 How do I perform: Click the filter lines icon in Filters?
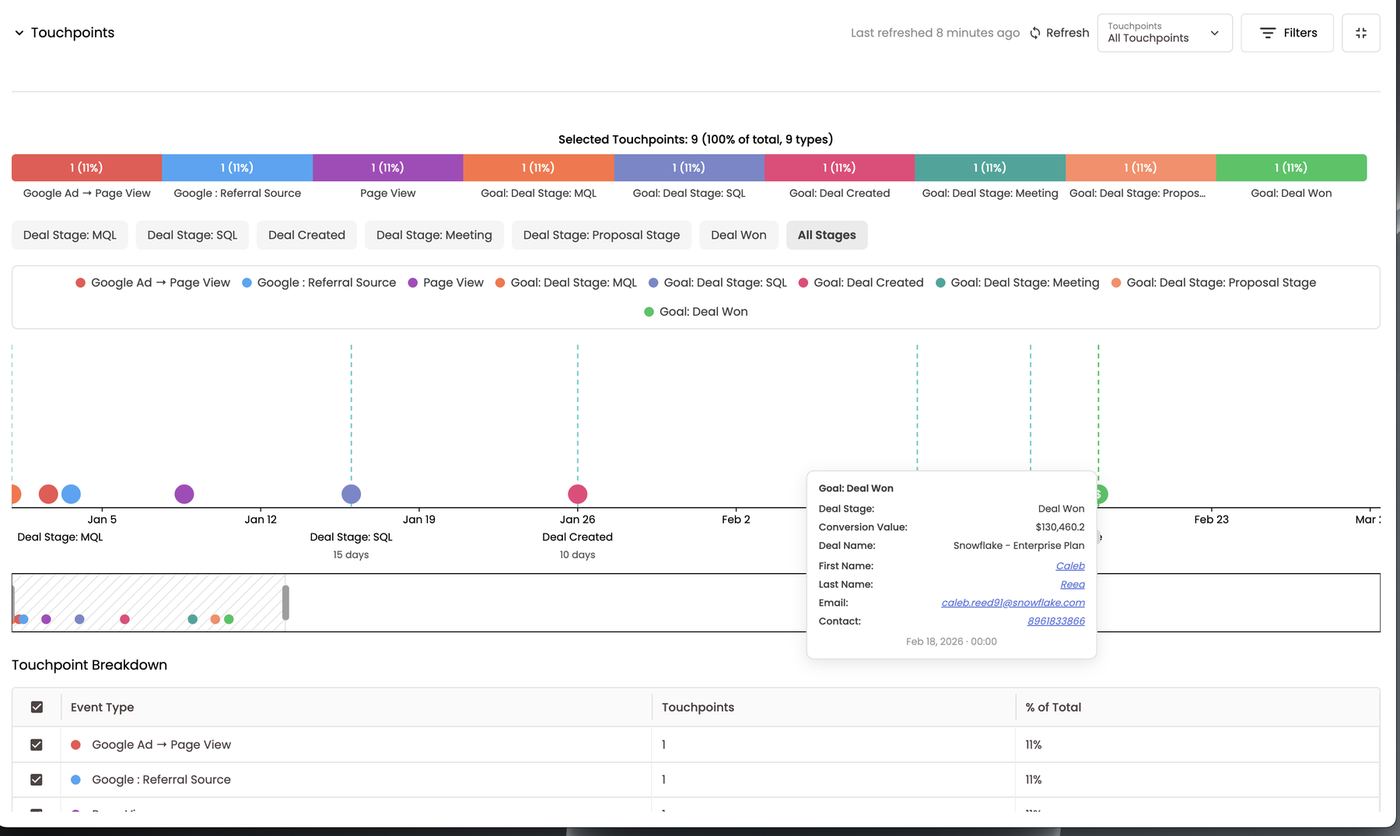[x=1267, y=33]
